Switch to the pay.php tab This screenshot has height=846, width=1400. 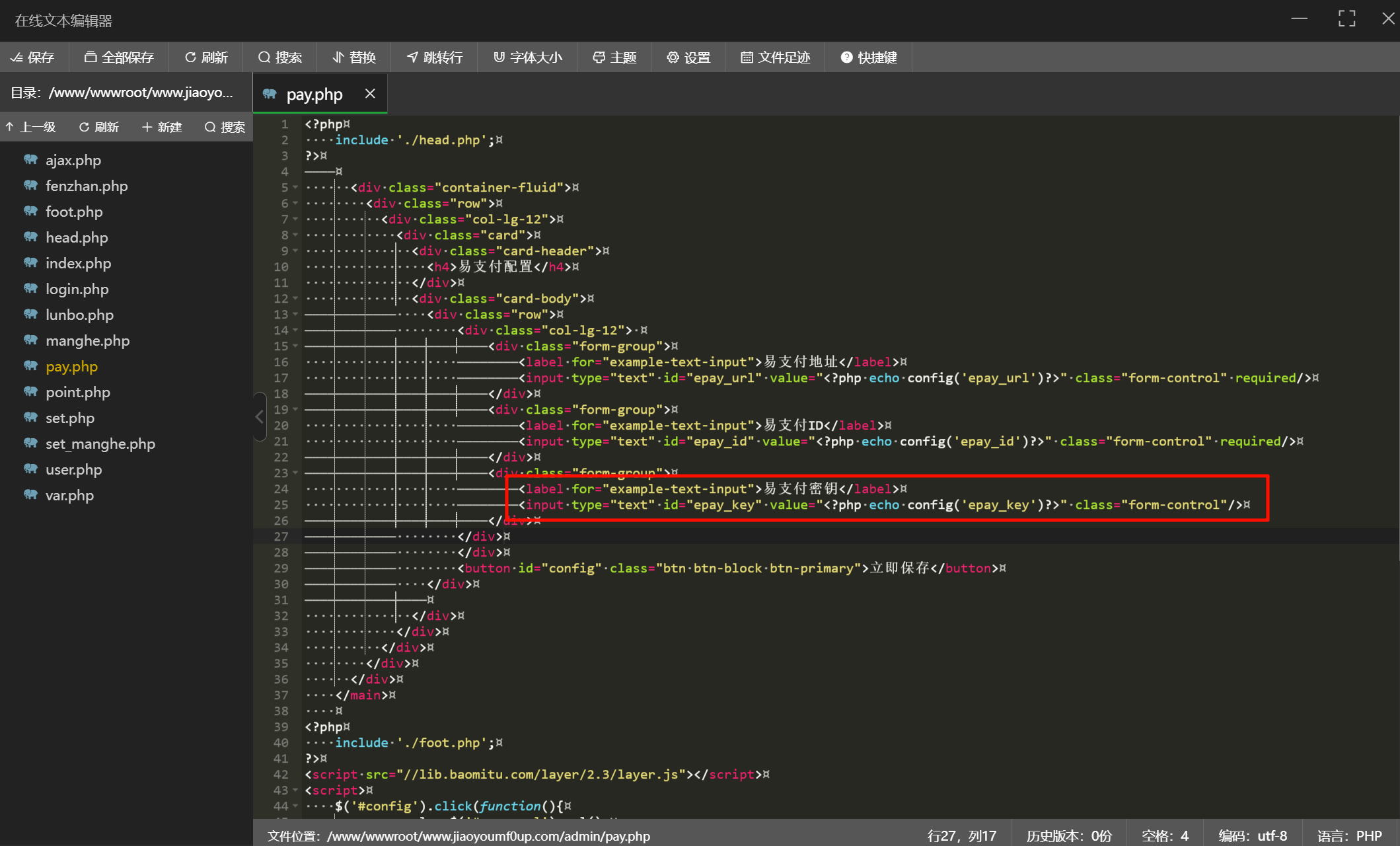pyautogui.click(x=314, y=95)
